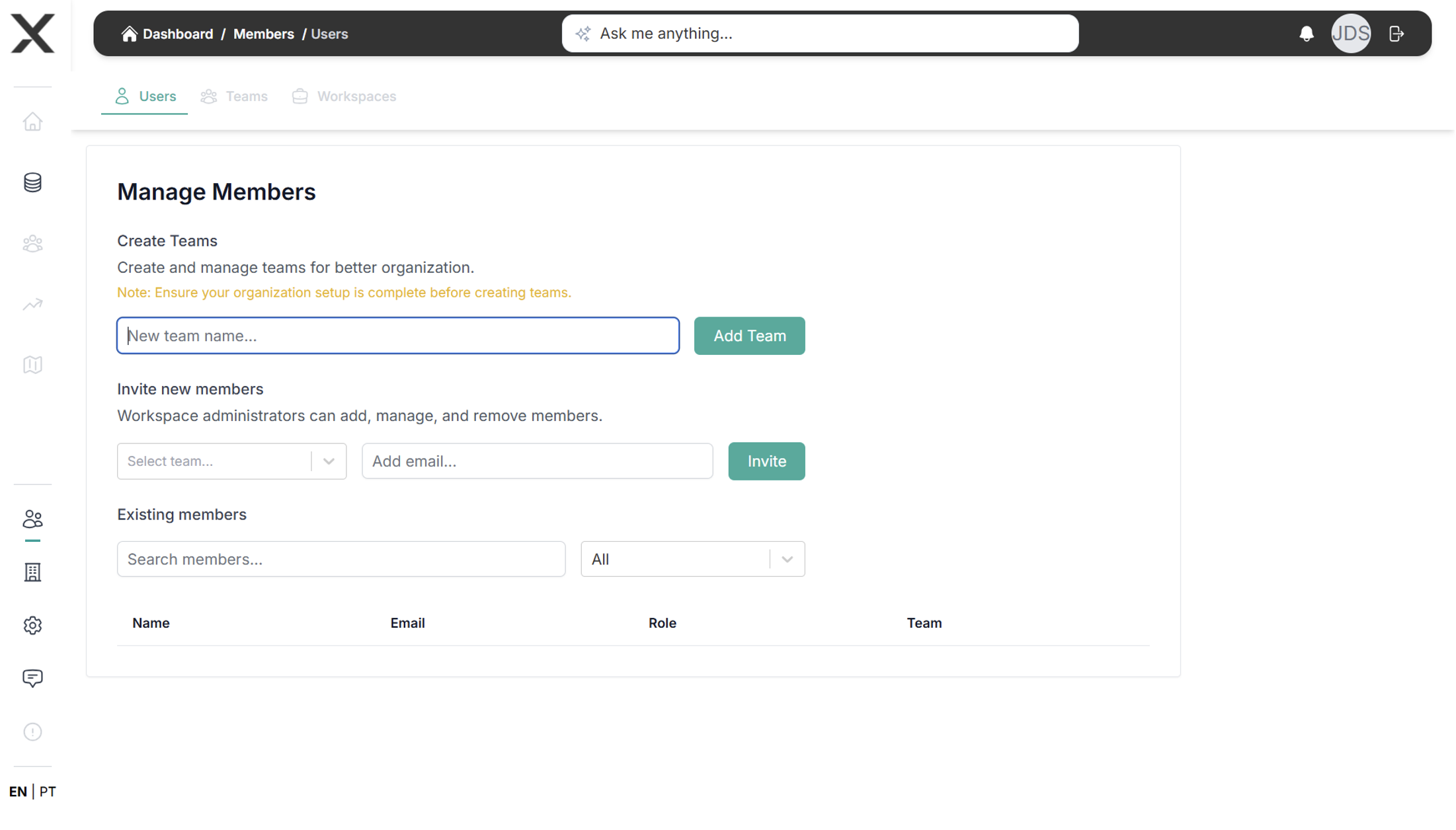Focus the Ask me anything search box
Viewport: 1456px width, 830px height.
point(820,34)
